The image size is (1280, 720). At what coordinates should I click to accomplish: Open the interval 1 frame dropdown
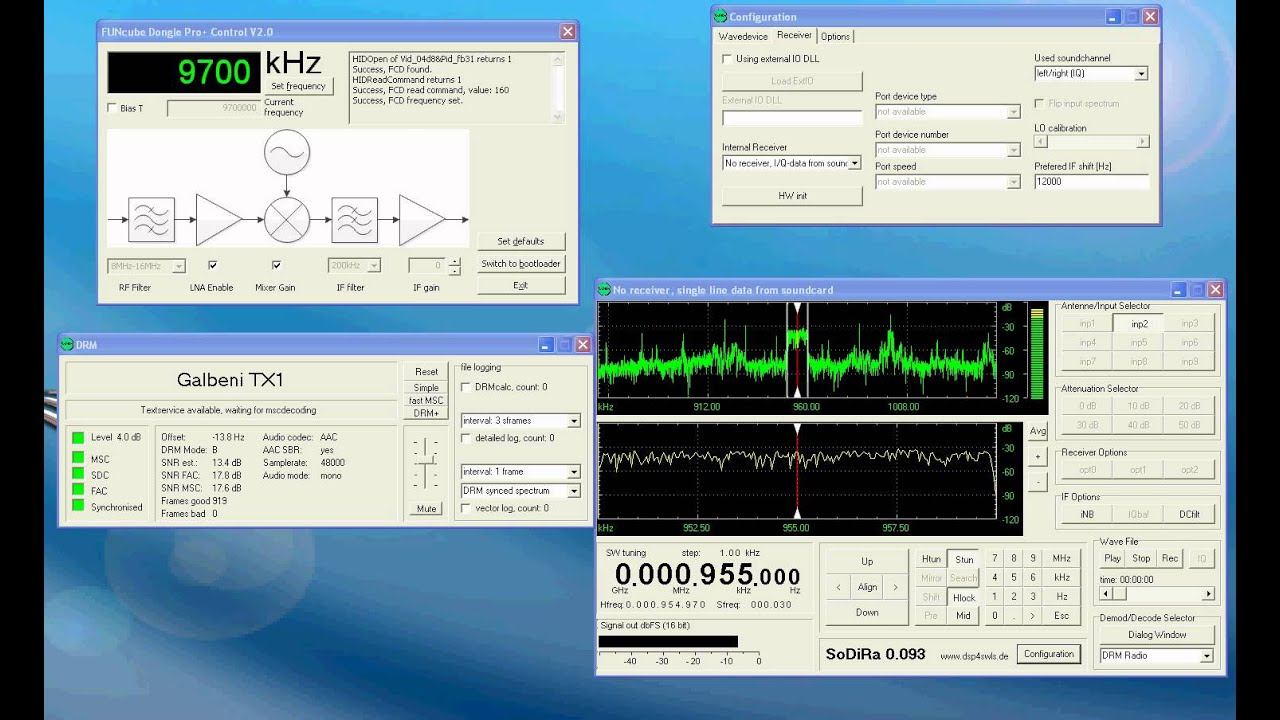pos(573,472)
